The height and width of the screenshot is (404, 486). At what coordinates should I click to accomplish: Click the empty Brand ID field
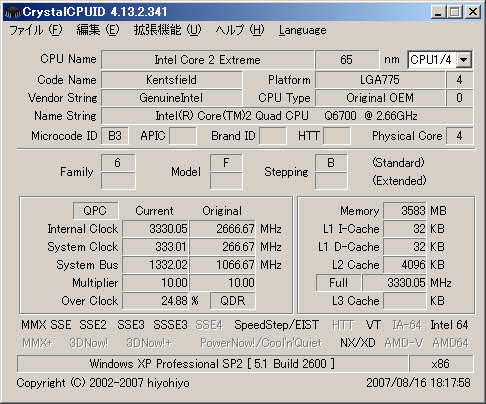point(273,136)
